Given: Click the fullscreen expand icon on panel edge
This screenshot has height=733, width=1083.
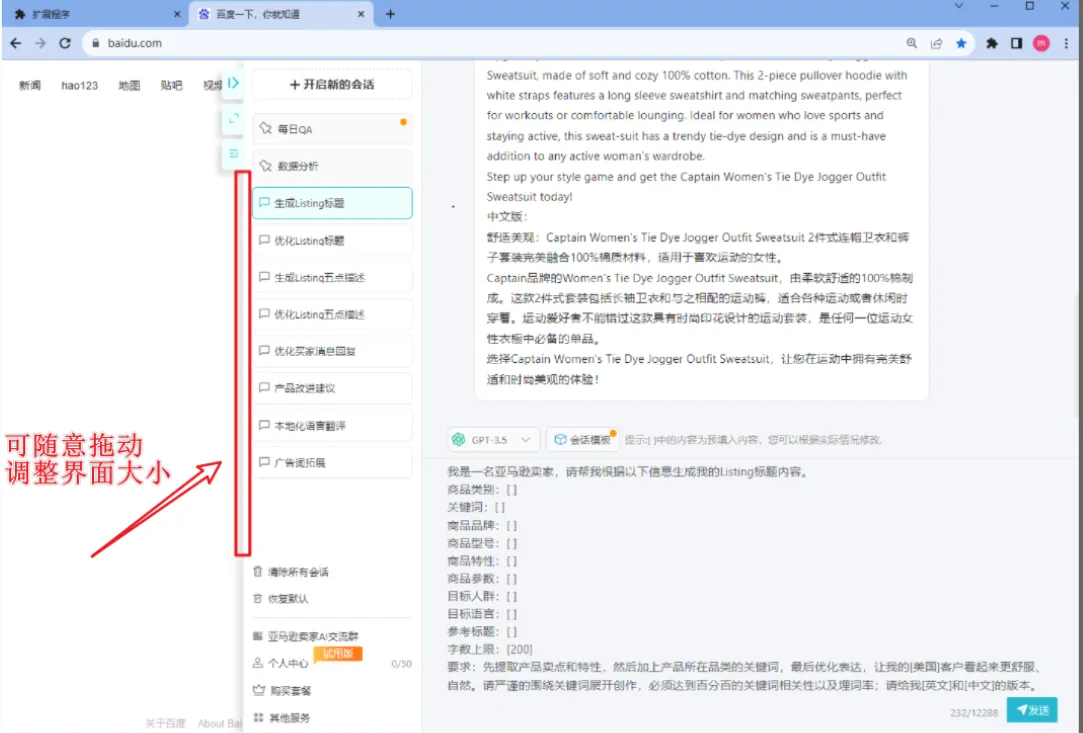Looking at the screenshot, I should [x=233, y=118].
